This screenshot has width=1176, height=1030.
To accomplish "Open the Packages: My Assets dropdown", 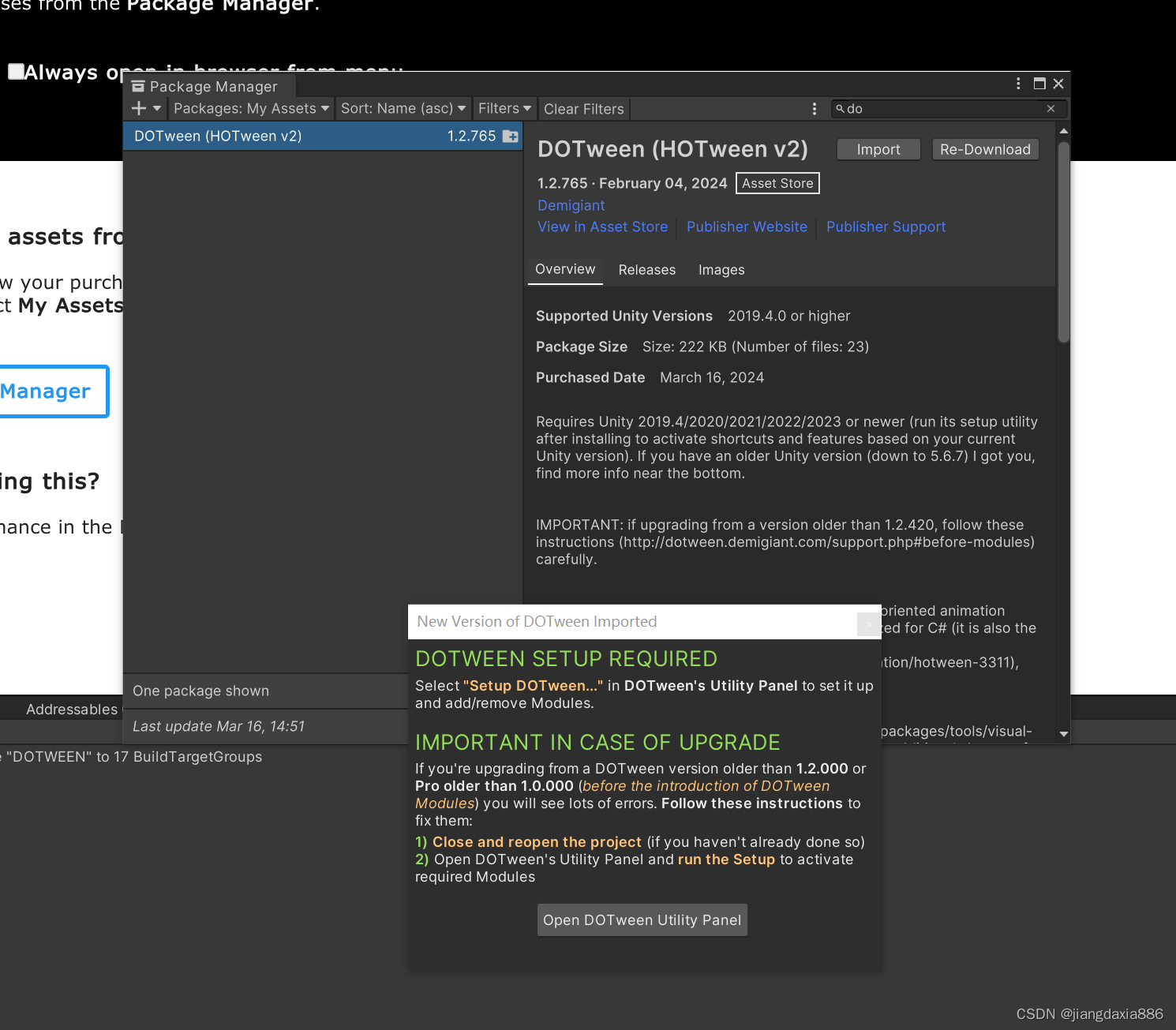I will pos(251,108).
